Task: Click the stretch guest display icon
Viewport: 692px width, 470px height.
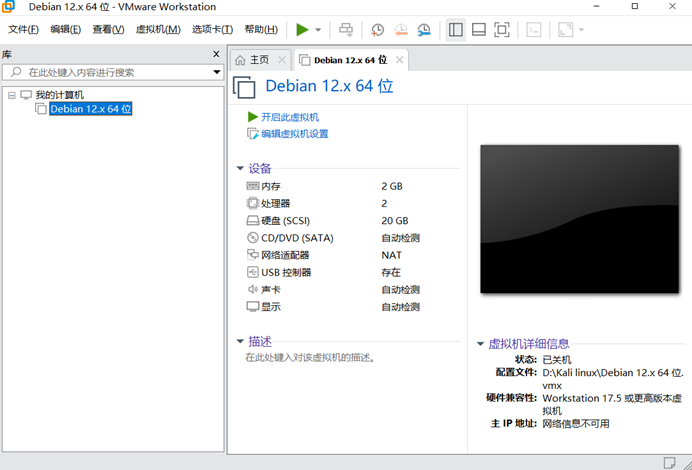Action: click(x=566, y=30)
